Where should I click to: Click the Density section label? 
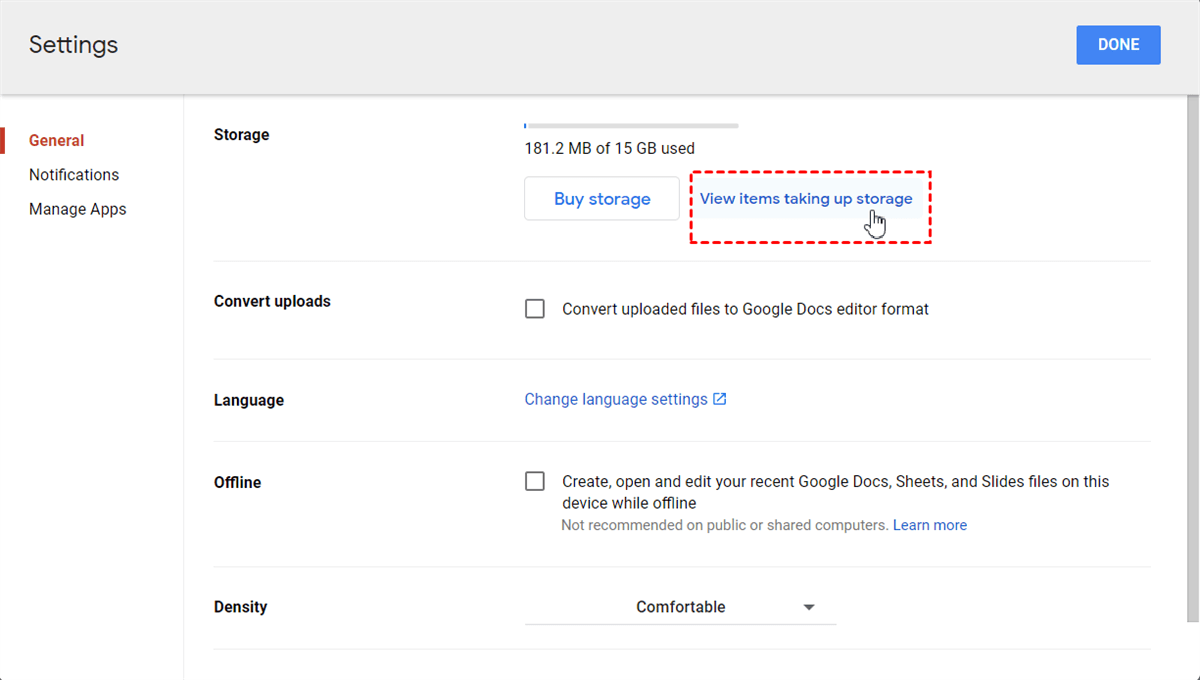click(241, 607)
